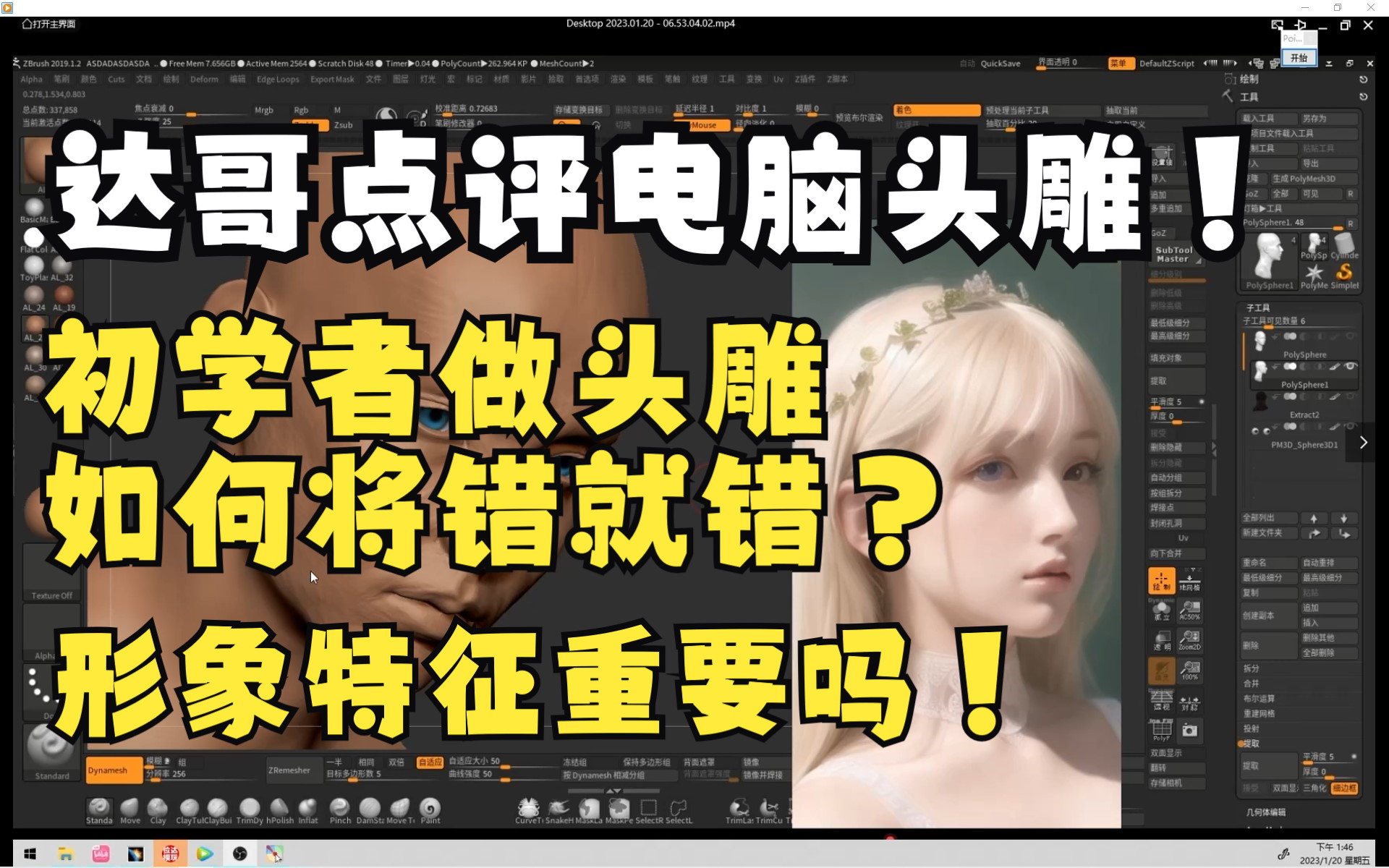Choose the MaskPen brush
The image size is (1389, 868).
[619, 810]
